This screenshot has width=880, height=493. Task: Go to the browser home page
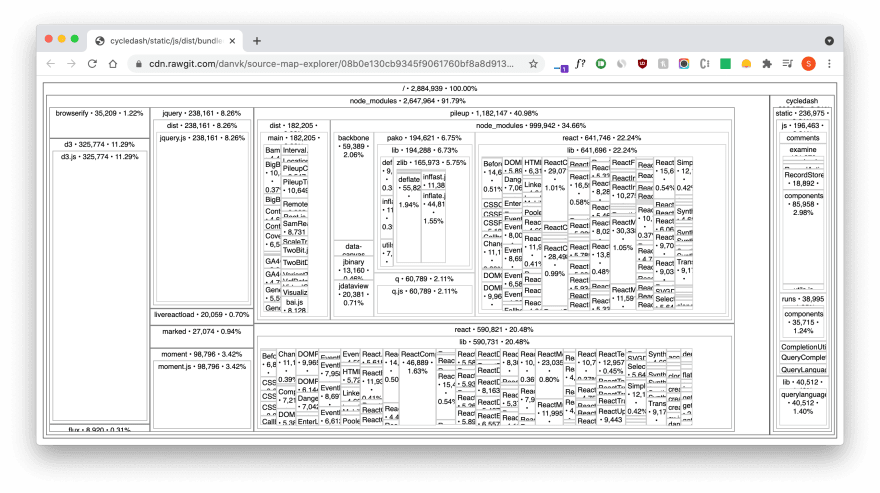pyautogui.click(x=113, y=64)
